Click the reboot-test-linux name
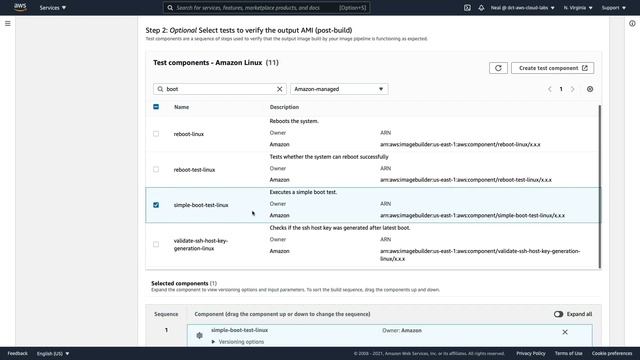This screenshot has height=360, width=640. pos(194,170)
